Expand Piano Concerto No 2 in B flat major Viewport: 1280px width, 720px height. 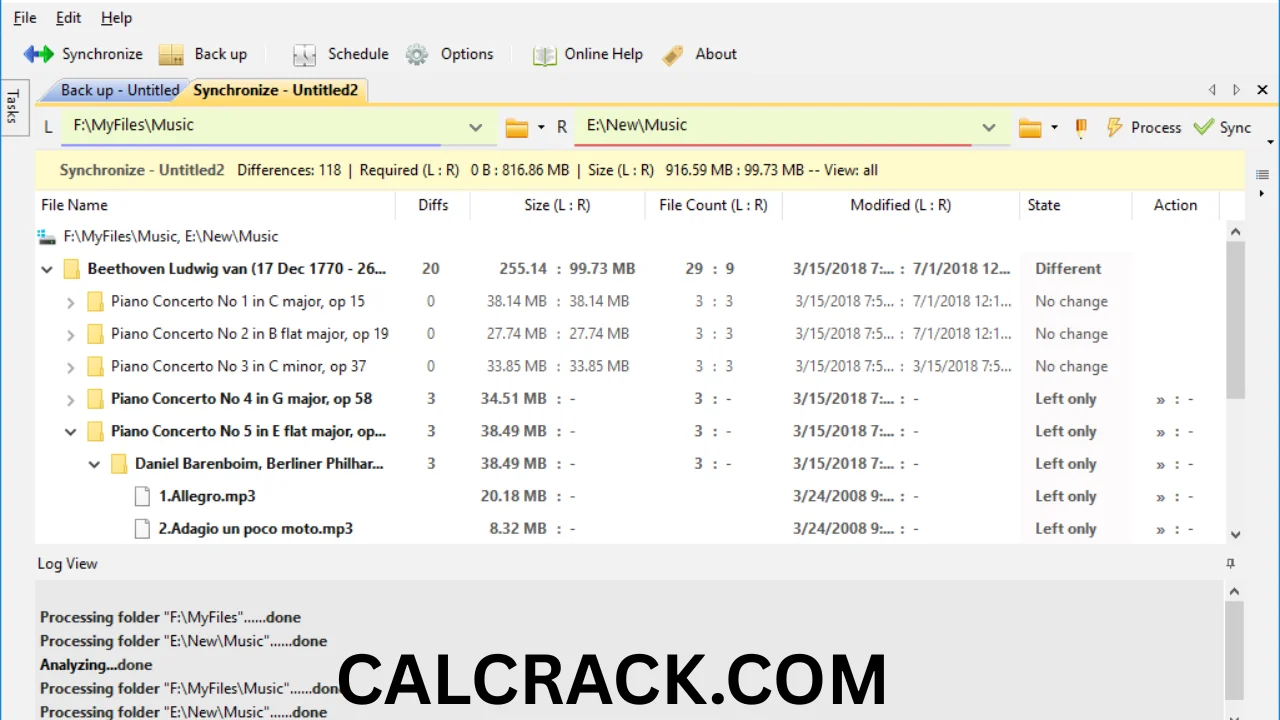(x=70, y=334)
